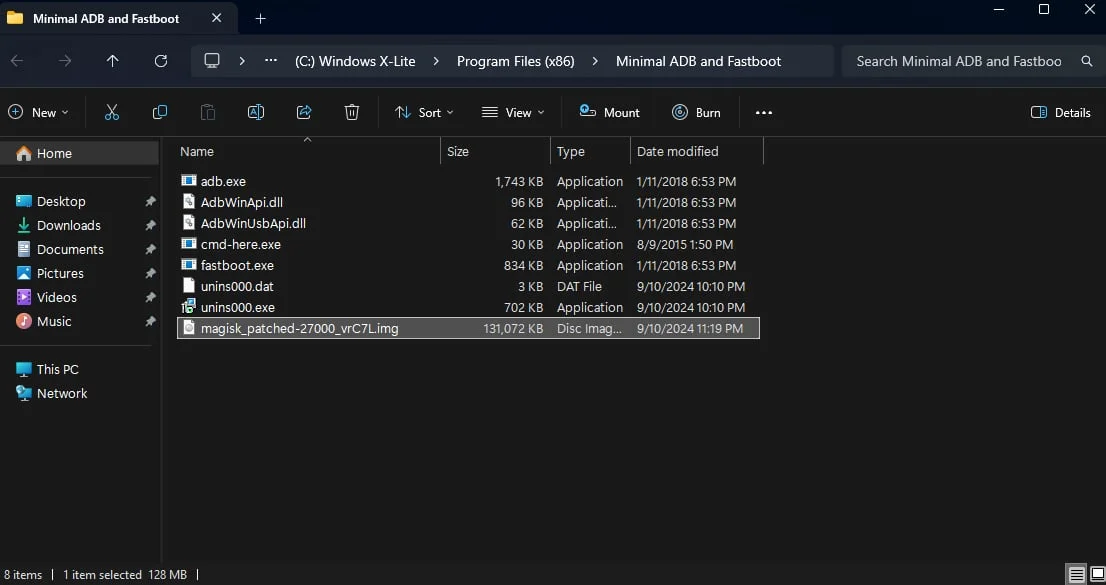Select the unins000.exe installer icon
1106x585 pixels.
188,307
